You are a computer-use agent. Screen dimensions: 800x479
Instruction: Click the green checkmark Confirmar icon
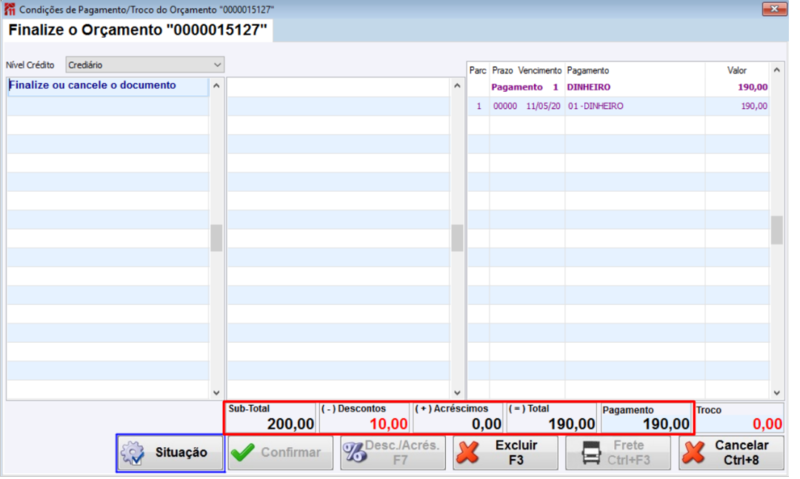[x=243, y=452]
